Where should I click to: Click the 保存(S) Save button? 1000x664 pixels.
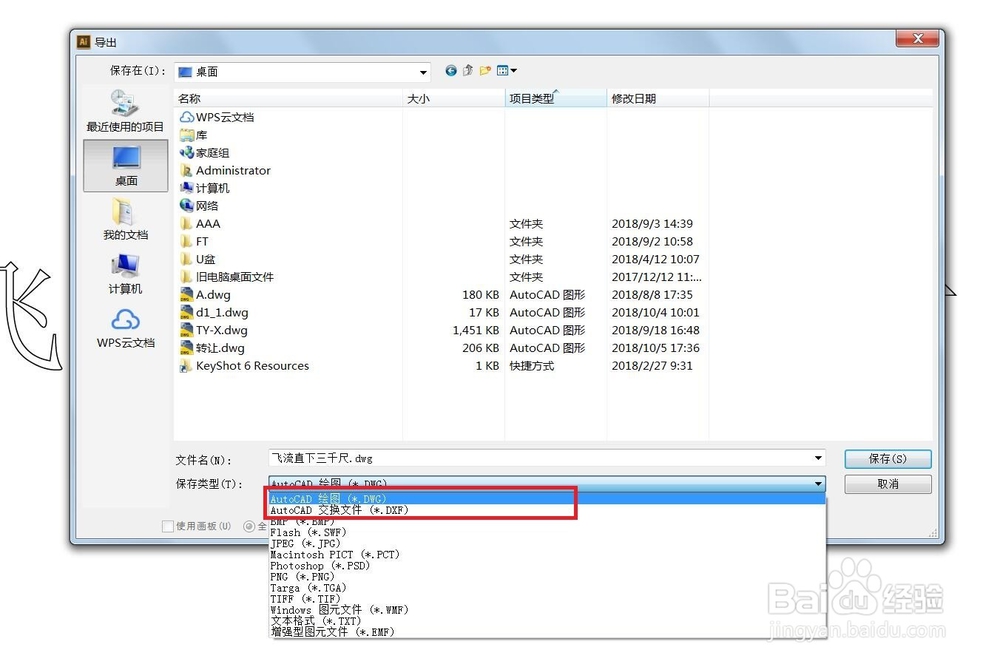point(888,459)
